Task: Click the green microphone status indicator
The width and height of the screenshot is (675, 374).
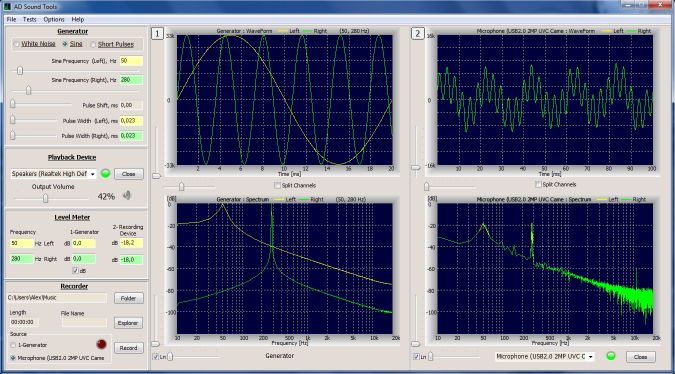Action: [610, 356]
